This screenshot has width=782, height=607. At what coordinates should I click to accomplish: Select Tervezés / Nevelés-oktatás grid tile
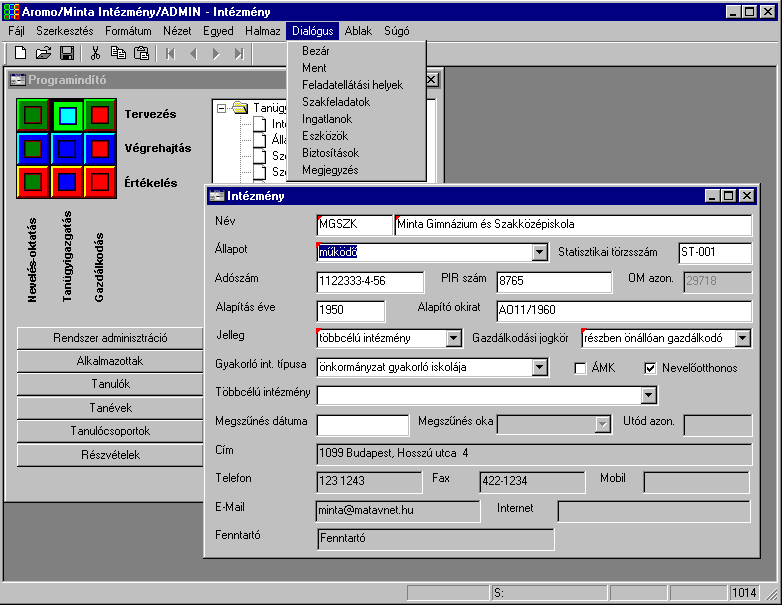[33, 115]
